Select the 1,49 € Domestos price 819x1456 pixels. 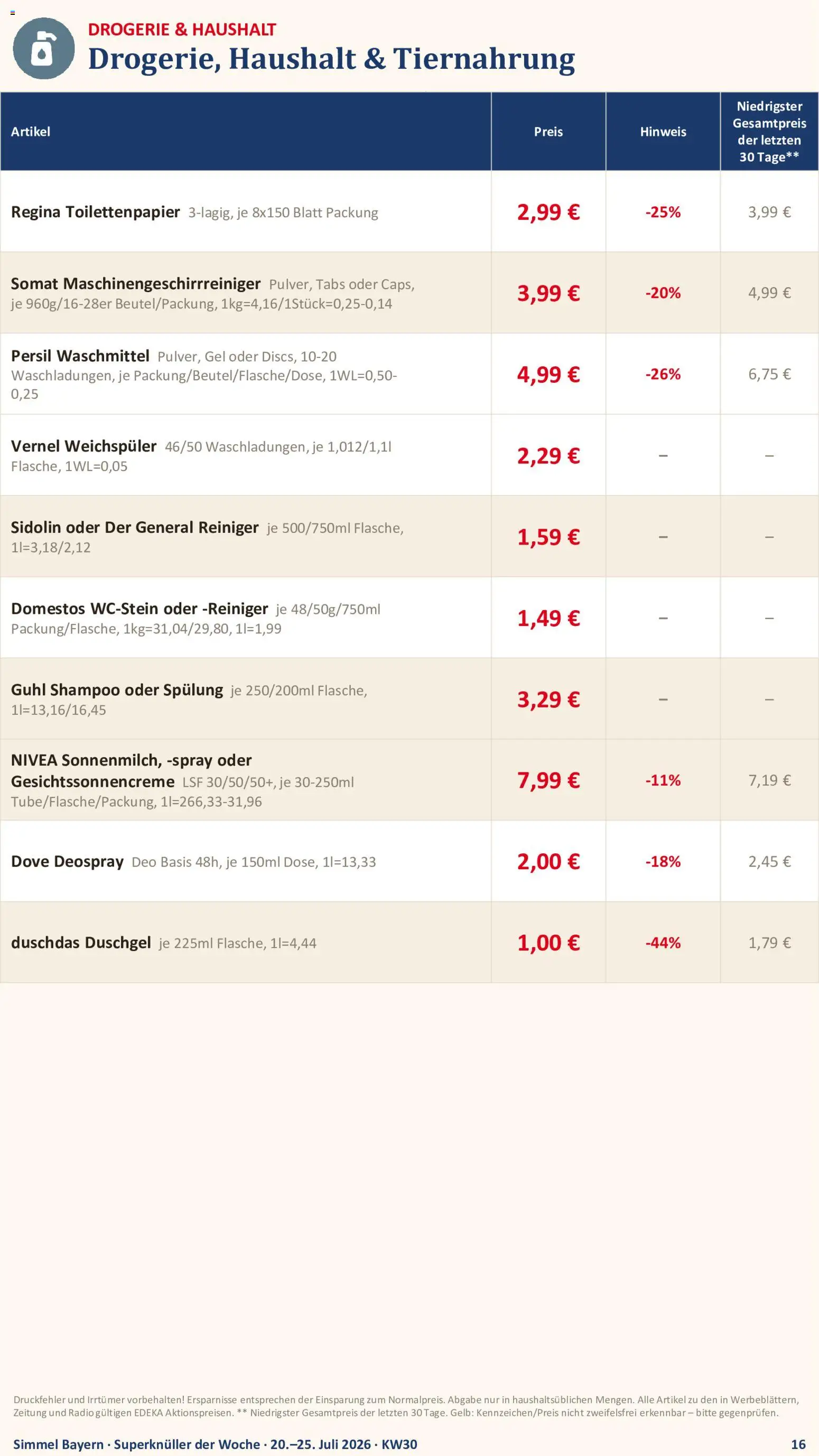(548, 618)
